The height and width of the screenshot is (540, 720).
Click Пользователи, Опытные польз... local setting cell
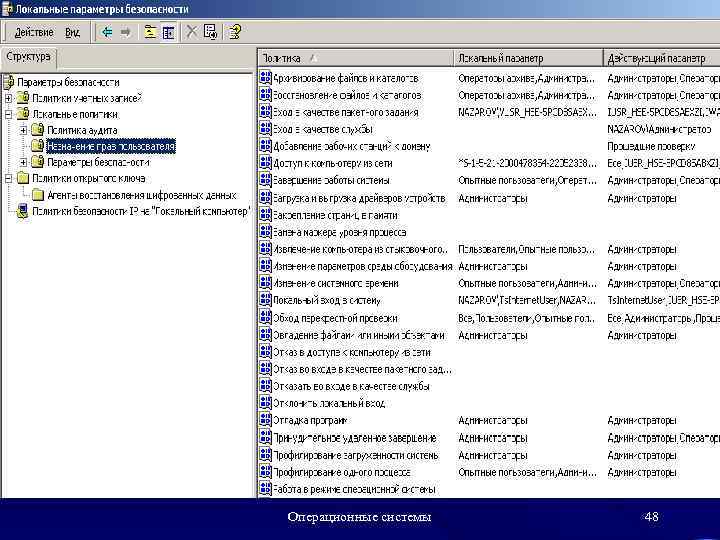click(527, 249)
